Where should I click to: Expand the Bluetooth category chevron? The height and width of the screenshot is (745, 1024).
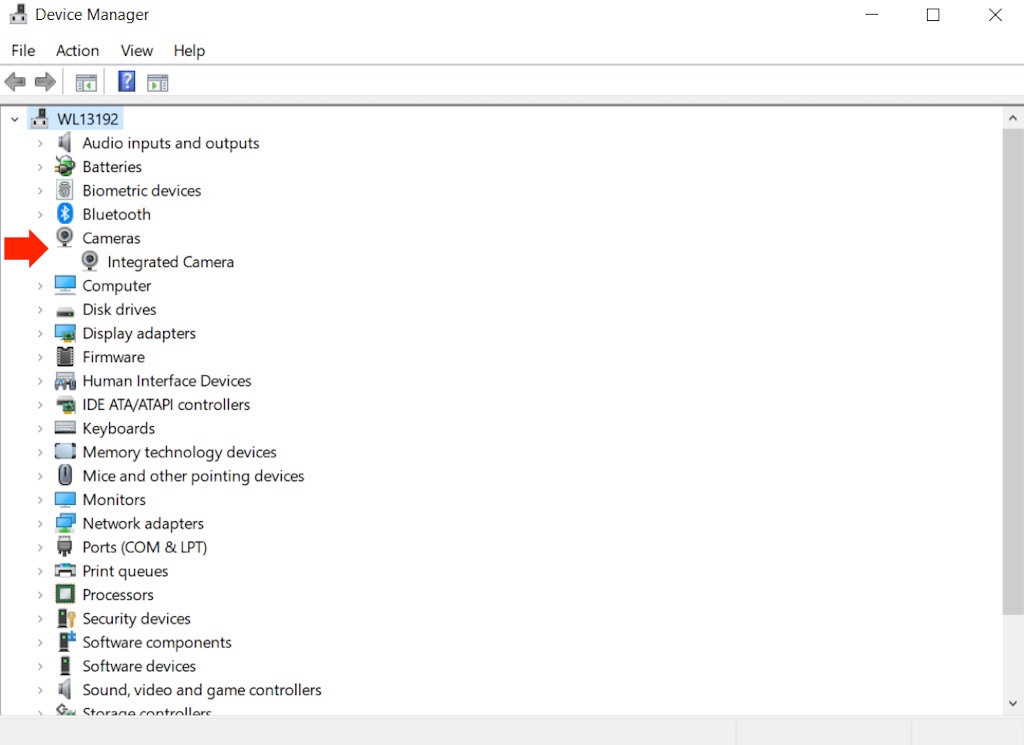pos(40,214)
